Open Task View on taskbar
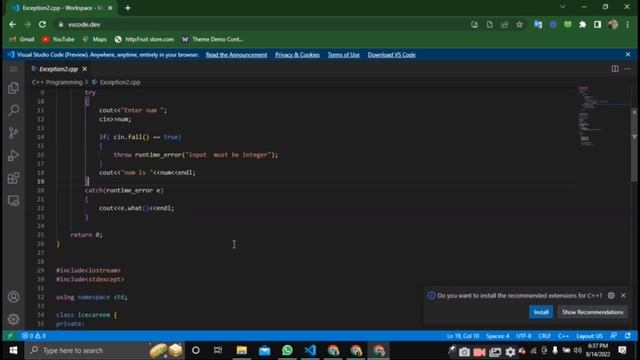This screenshot has height=360, width=640. click(218, 350)
